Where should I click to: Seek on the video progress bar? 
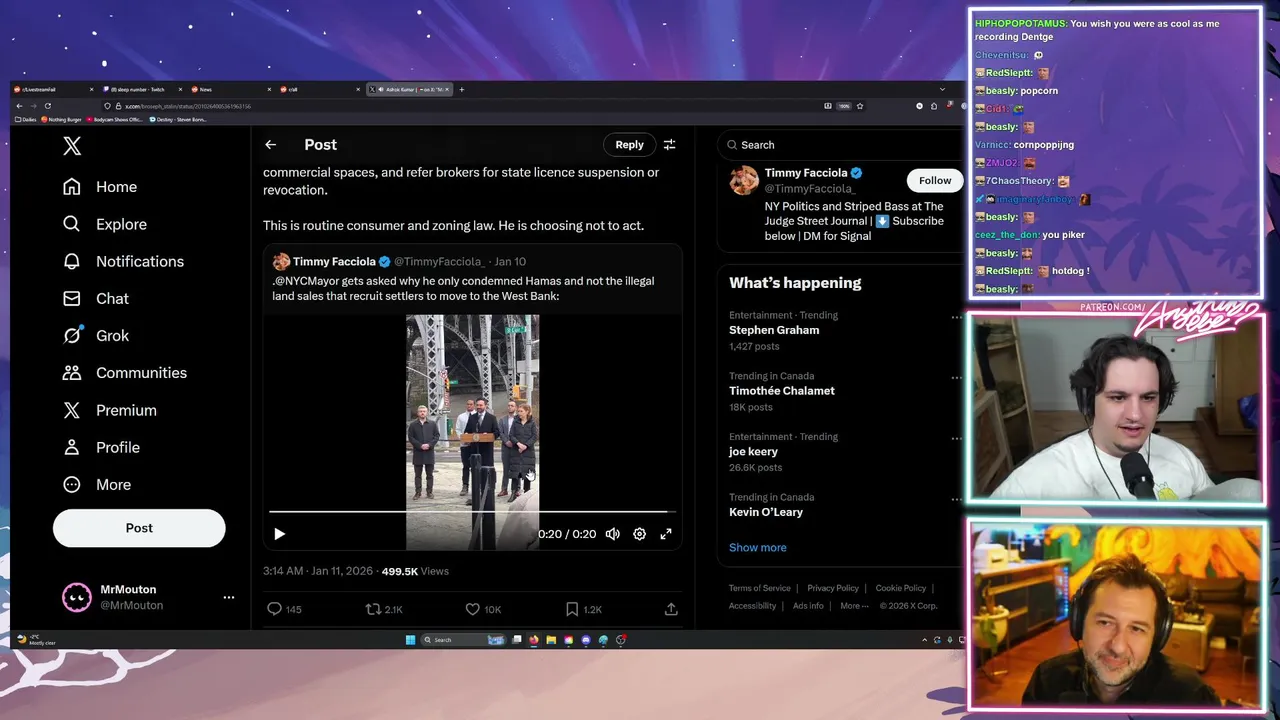472,512
